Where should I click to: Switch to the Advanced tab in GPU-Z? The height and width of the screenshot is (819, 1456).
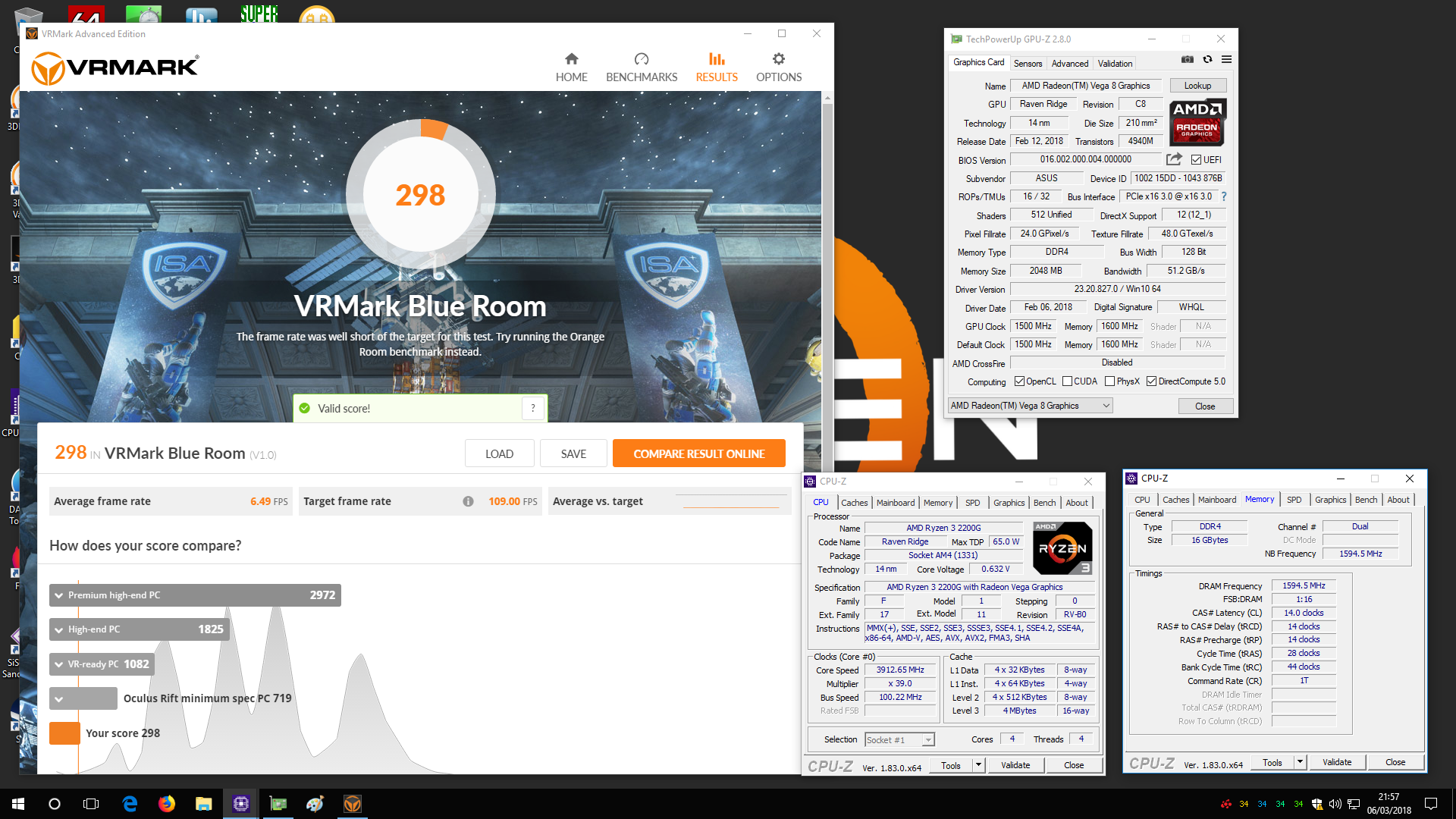click(x=1070, y=64)
